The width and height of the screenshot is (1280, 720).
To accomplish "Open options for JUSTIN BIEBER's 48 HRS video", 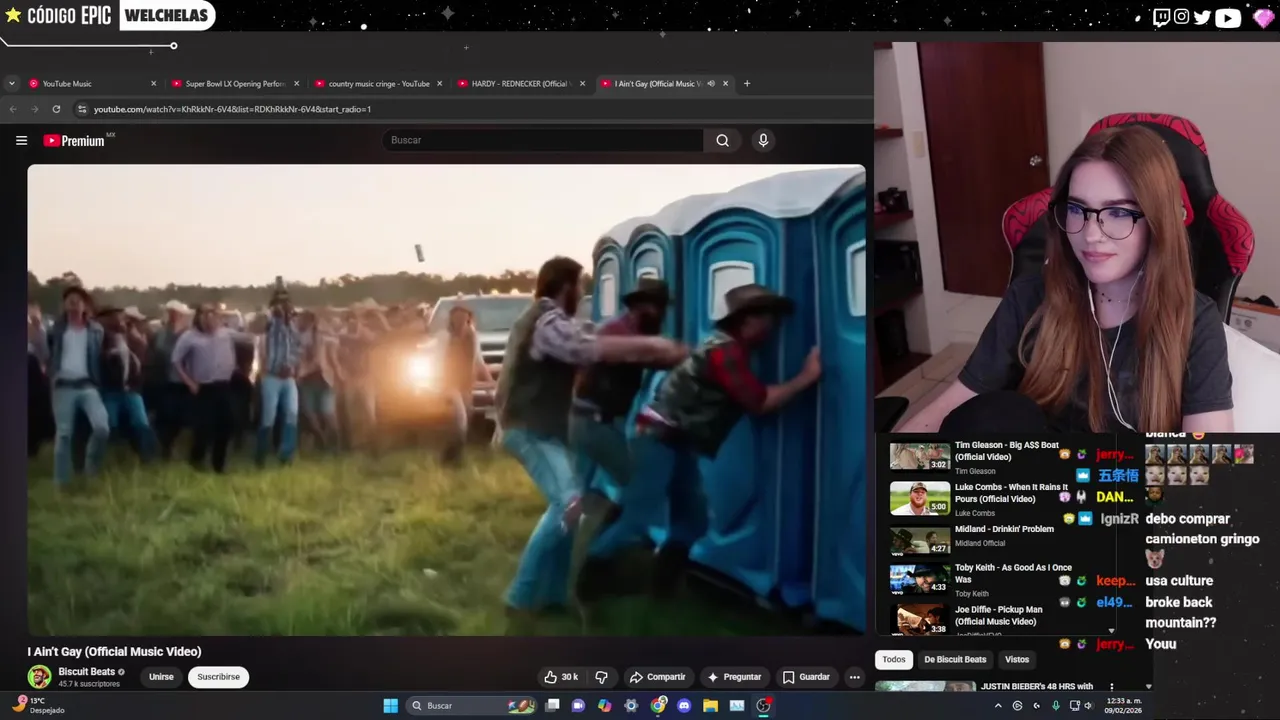I will pyautogui.click(x=1111, y=687).
